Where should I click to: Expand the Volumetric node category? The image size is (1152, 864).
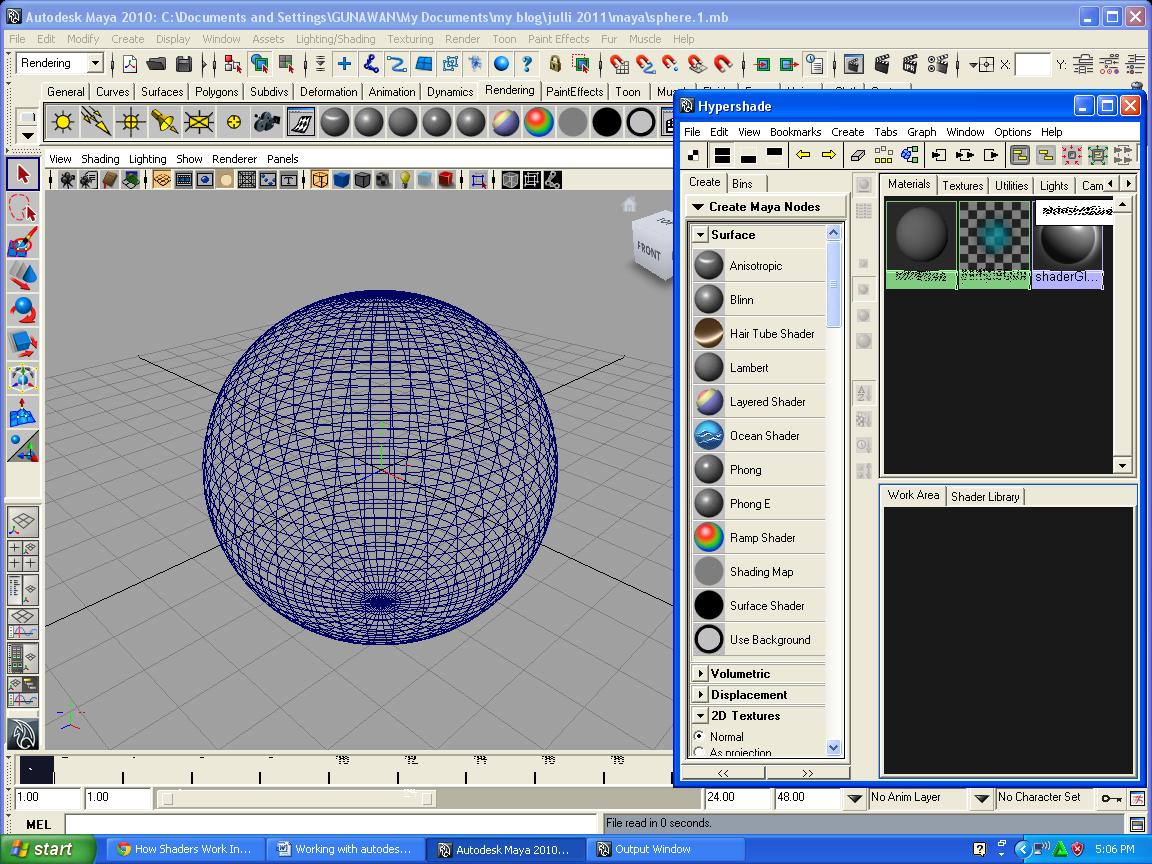700,673
